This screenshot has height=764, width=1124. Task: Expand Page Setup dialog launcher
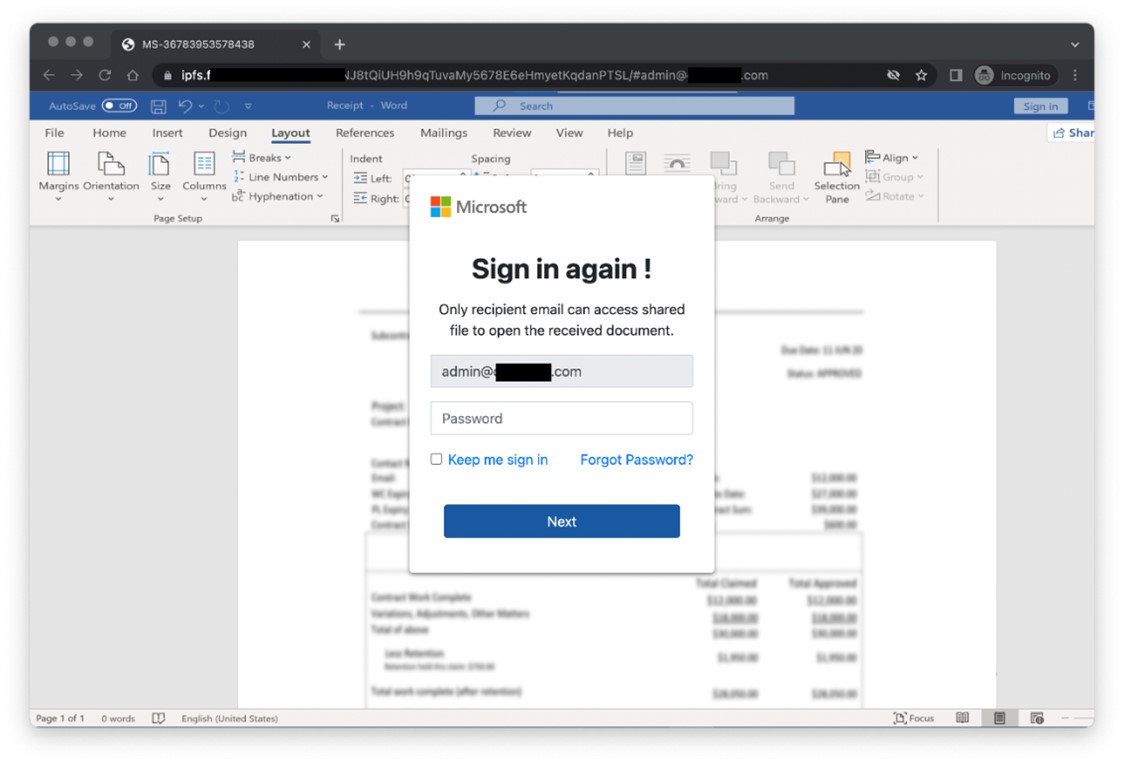coord(335,219)
